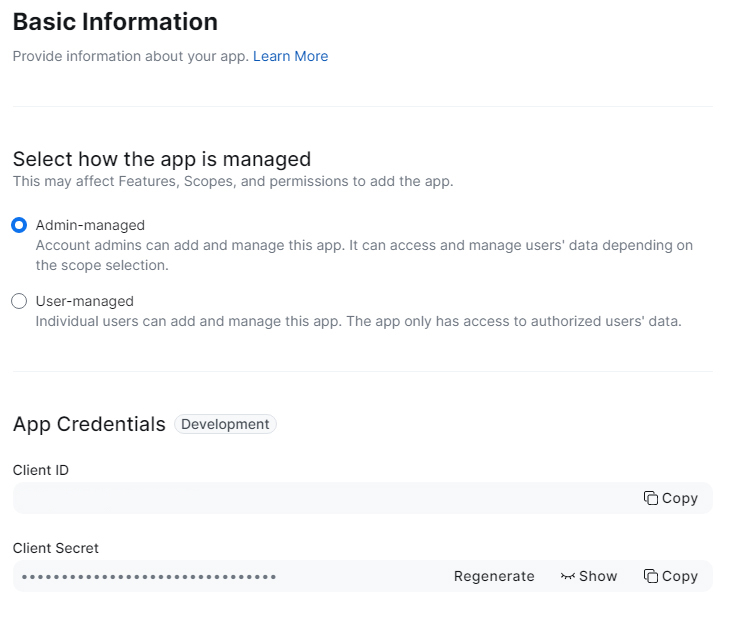The height and width of the screenshot is (627, 734).
Task: Select the Admin-managed radio button
Action: tap(19, 225)
